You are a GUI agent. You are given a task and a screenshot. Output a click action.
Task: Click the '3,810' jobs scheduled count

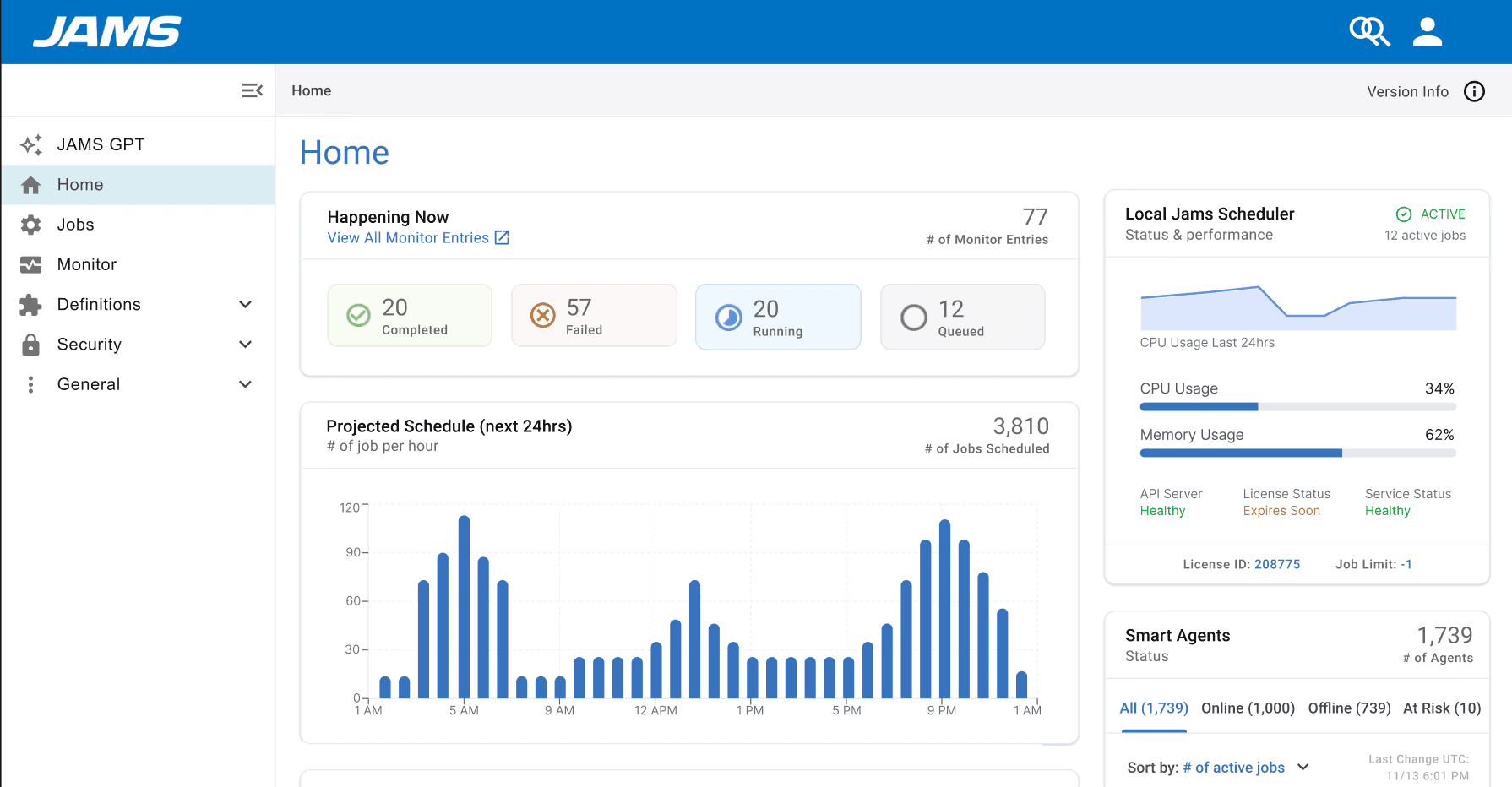(x=1020, y=426)
